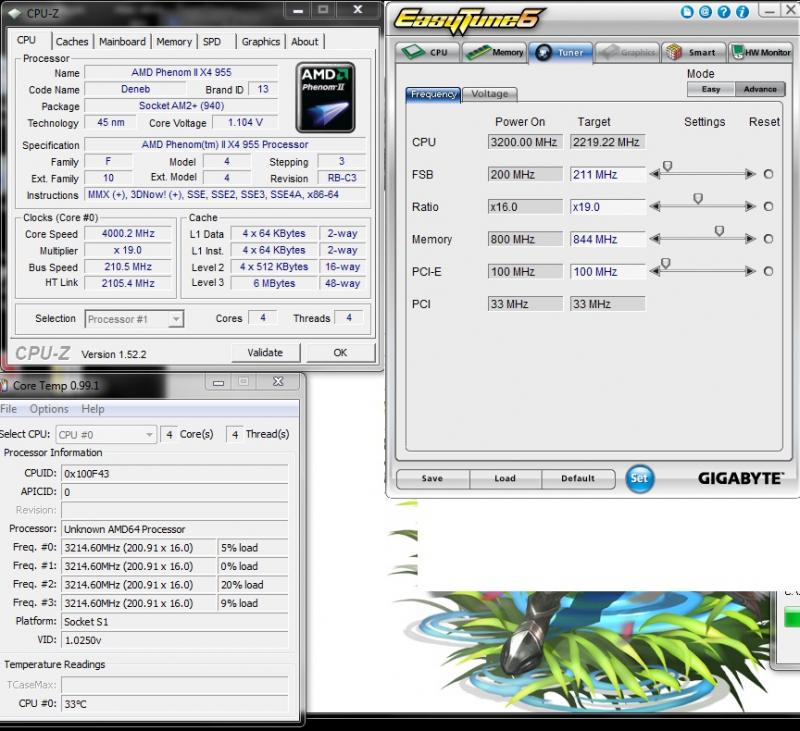Image resolution: width=800 pixels, height=731 pixels.
Task: Decrease Memory frequency with left arrow
Action: click(655, 239)
